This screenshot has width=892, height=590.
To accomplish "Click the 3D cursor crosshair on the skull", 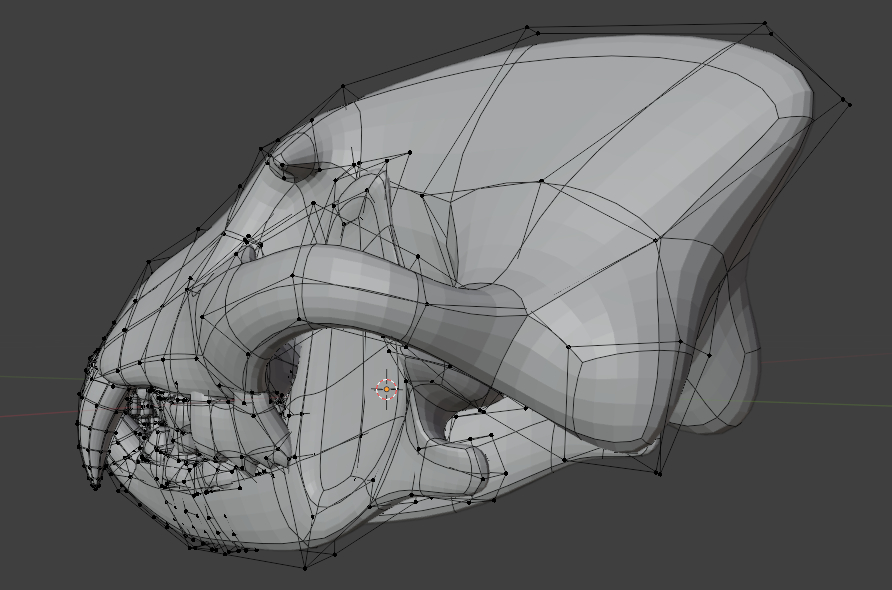I will tap(386, 389).
